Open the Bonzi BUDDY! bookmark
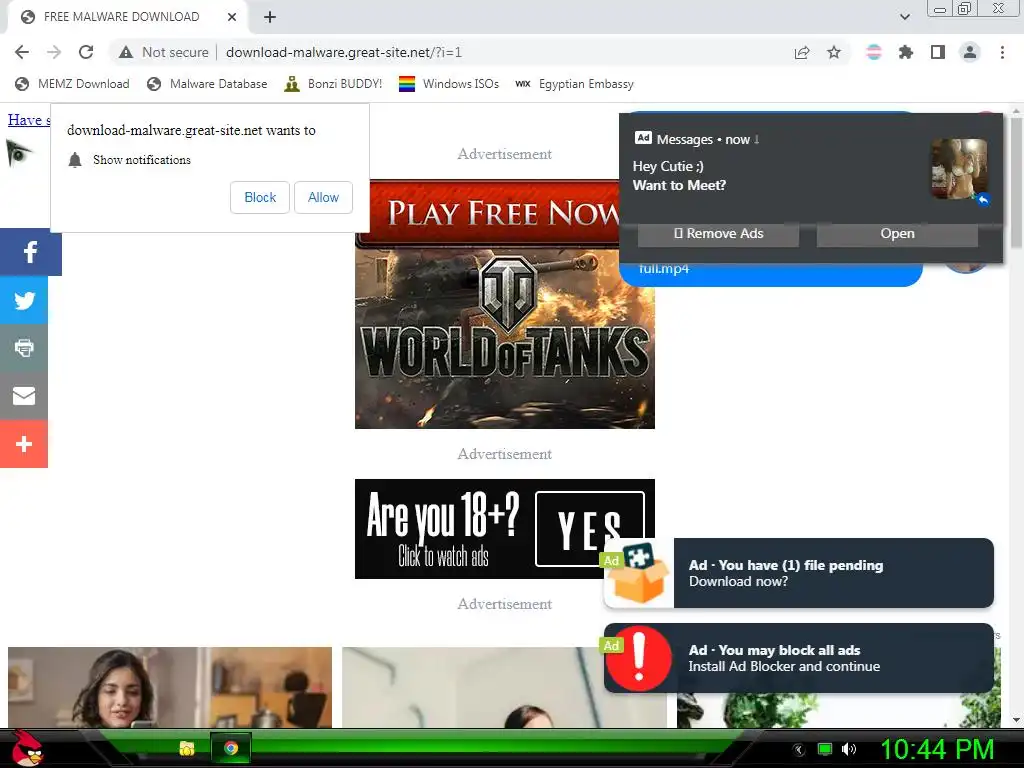Image resolution: width=1024 pixels, height=768 pixels. [x=333, y=84]
